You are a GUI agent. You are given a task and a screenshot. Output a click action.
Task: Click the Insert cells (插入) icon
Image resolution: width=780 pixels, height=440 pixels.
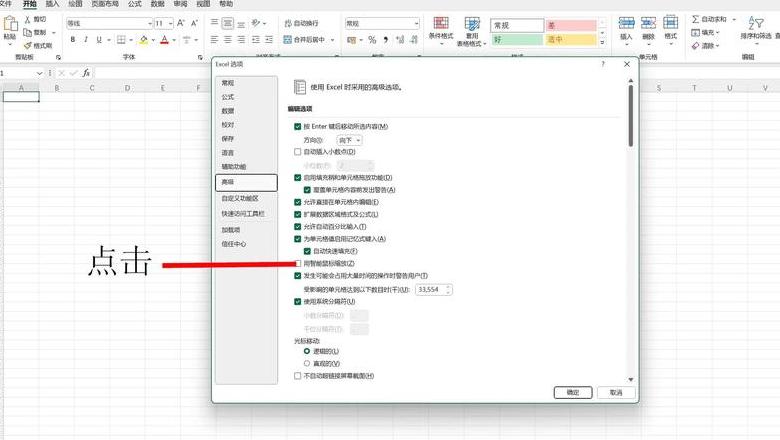(x=626, y=23)
